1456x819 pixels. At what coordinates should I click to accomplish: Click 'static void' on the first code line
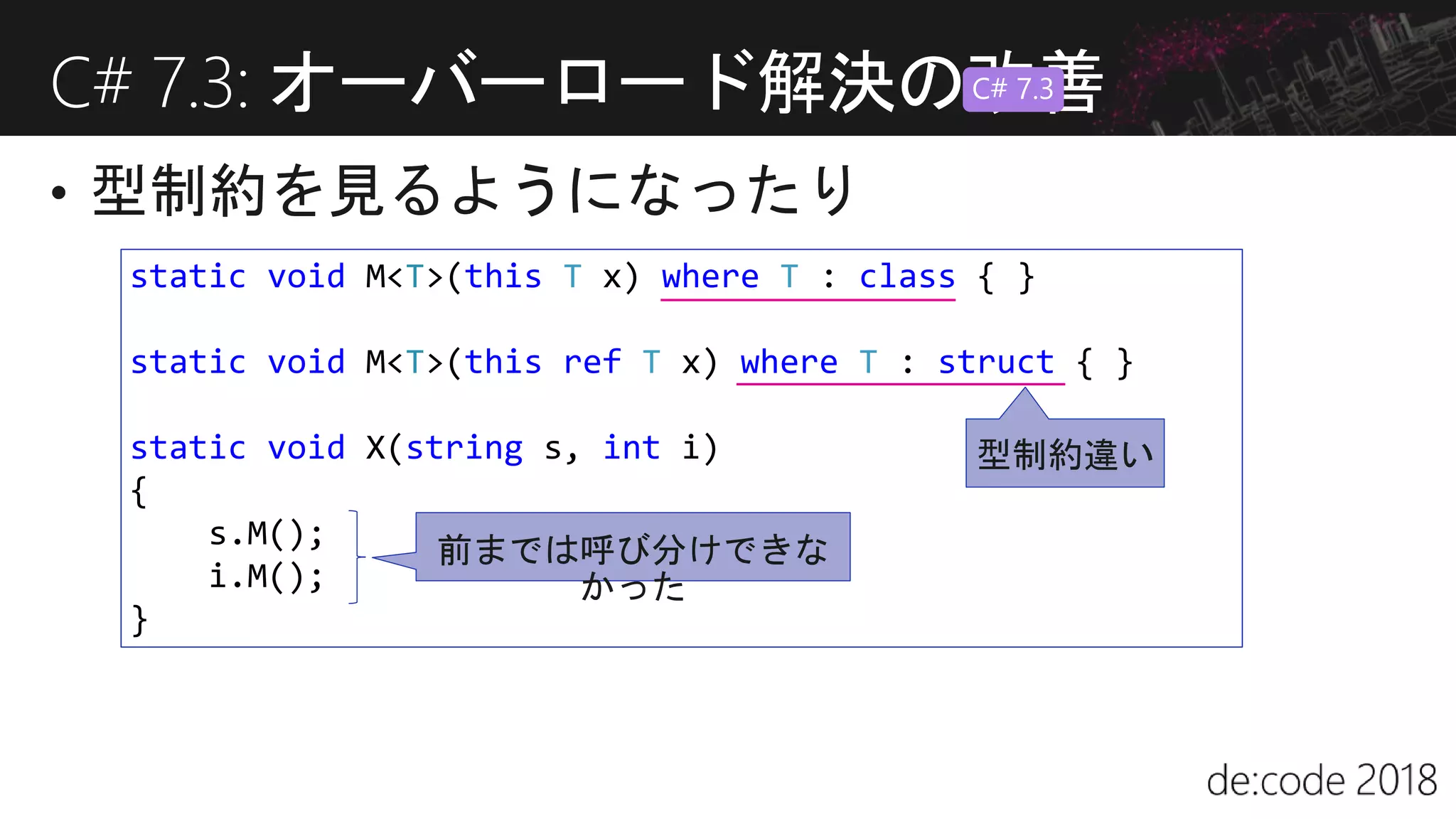click(x=237, y=277)
